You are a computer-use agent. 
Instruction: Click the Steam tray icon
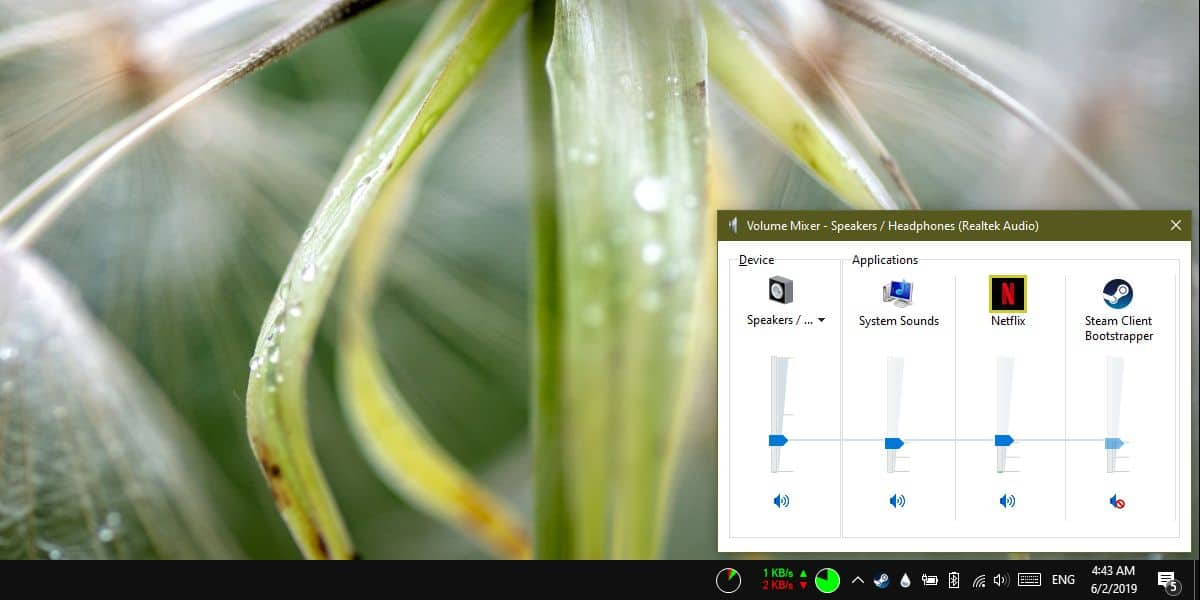pyautogui.click(x=881, y=580)
